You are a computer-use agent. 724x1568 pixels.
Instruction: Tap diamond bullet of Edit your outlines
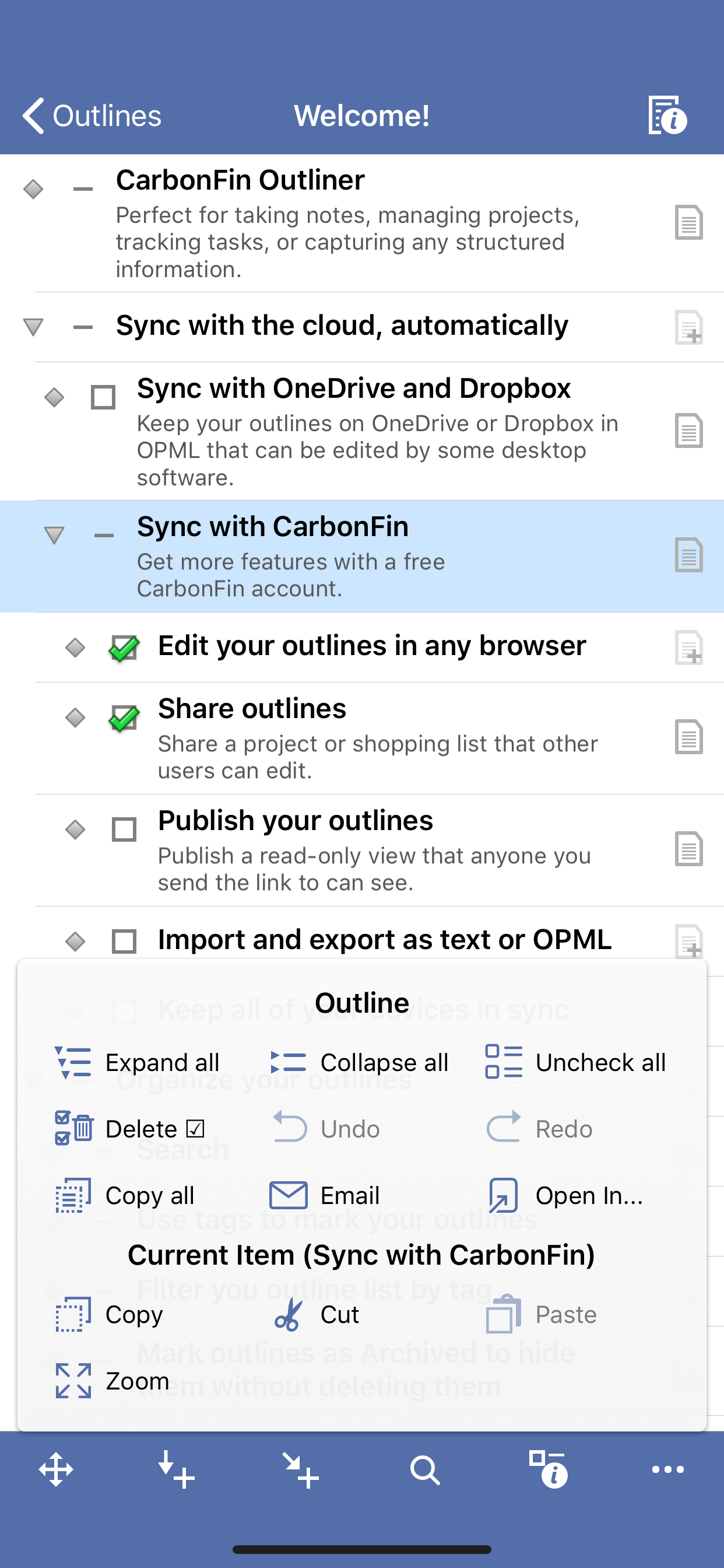(75, 647)
